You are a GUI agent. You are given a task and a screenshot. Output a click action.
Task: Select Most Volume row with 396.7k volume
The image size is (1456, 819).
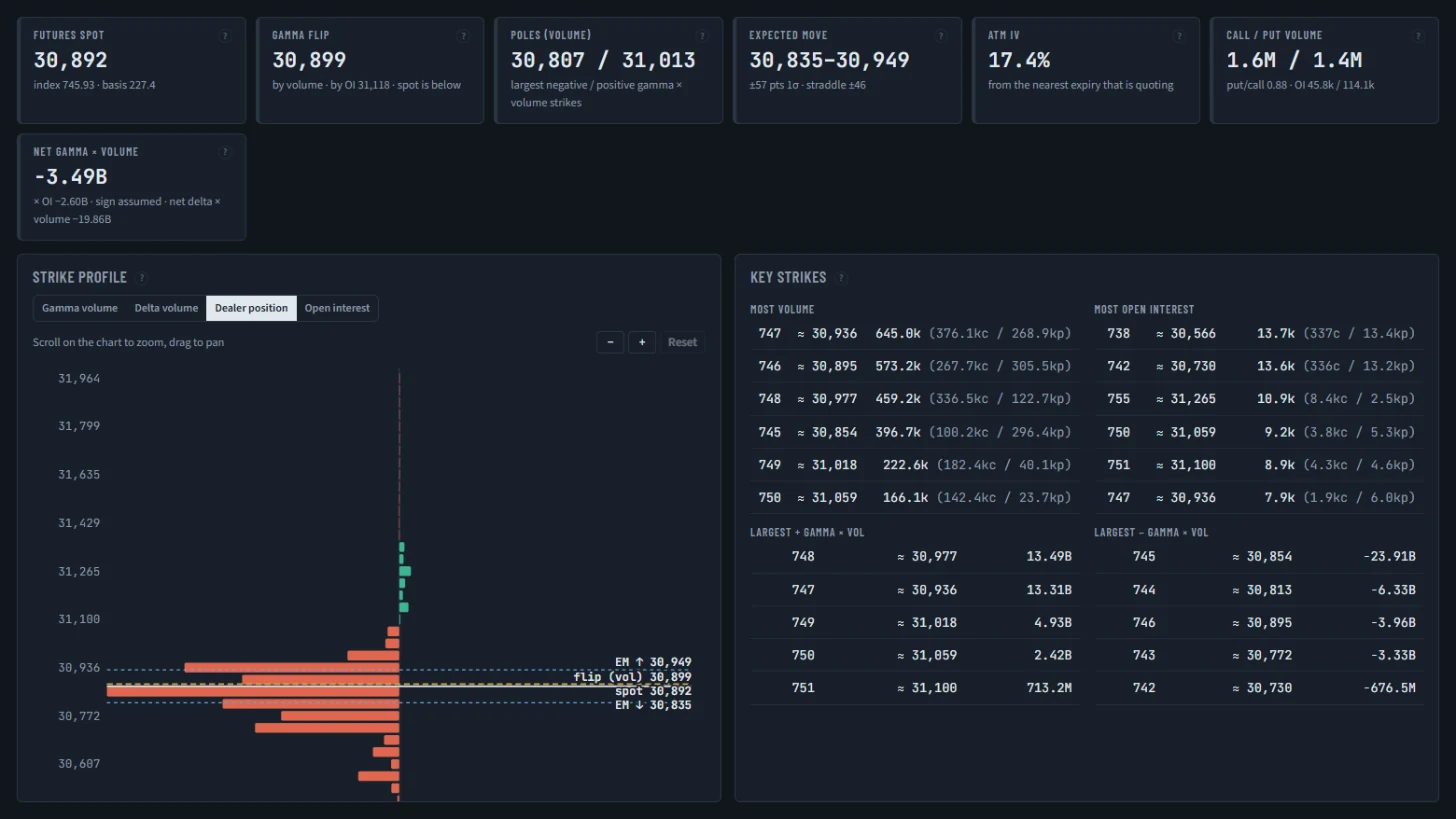point(915,432)
